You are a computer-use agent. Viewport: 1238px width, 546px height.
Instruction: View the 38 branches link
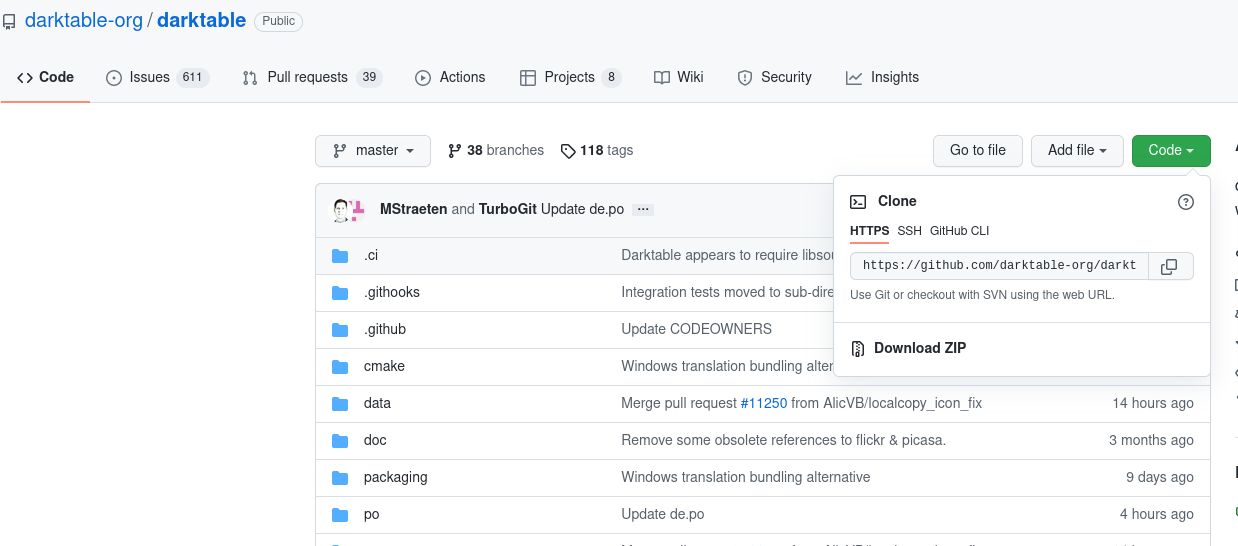click(496, 151)
